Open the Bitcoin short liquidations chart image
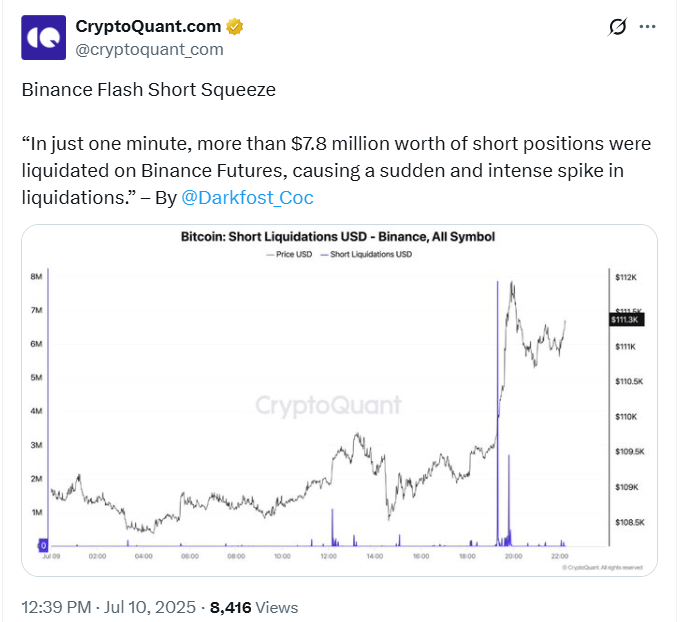This screenshot has height=622, width=682. (338, 400)
